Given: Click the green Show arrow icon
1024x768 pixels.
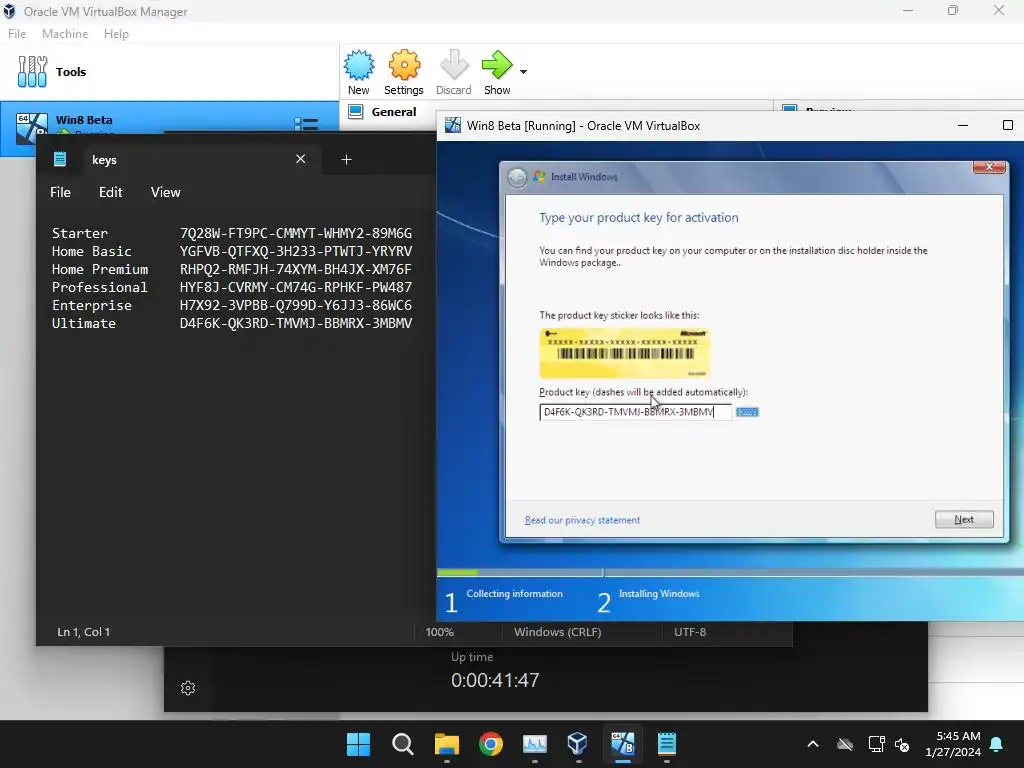Looking at the screenshot, I should coord(497,72).
